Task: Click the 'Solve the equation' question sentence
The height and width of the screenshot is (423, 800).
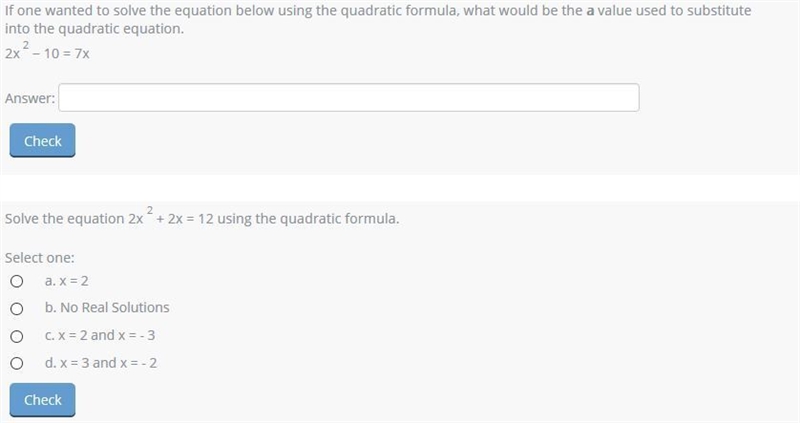Action: coord(202,217)
